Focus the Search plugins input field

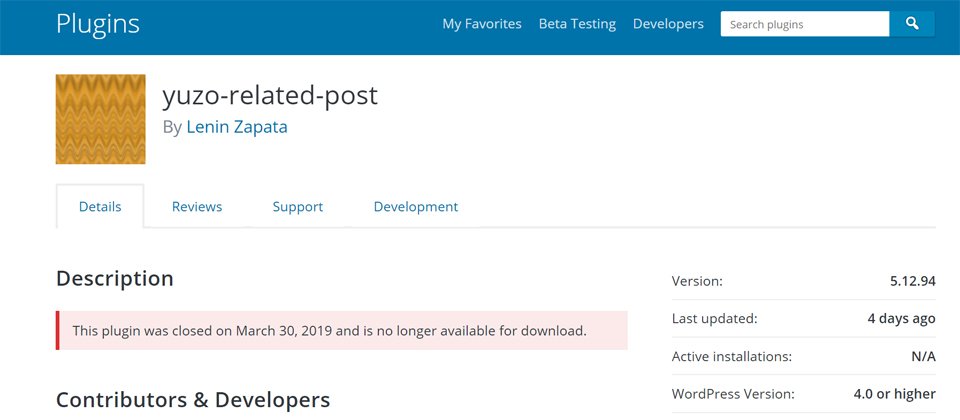pyautogui.click(x=804, y=24)
